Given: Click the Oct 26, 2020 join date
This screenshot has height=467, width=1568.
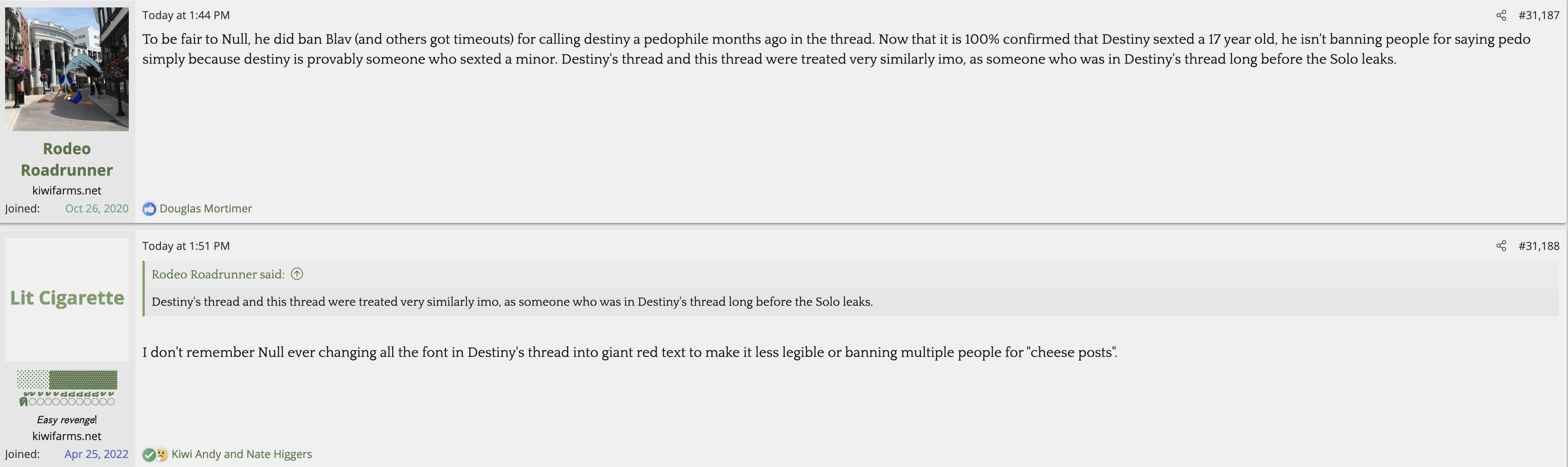Looking at the screenshot, I should click(x=97, y=209).
